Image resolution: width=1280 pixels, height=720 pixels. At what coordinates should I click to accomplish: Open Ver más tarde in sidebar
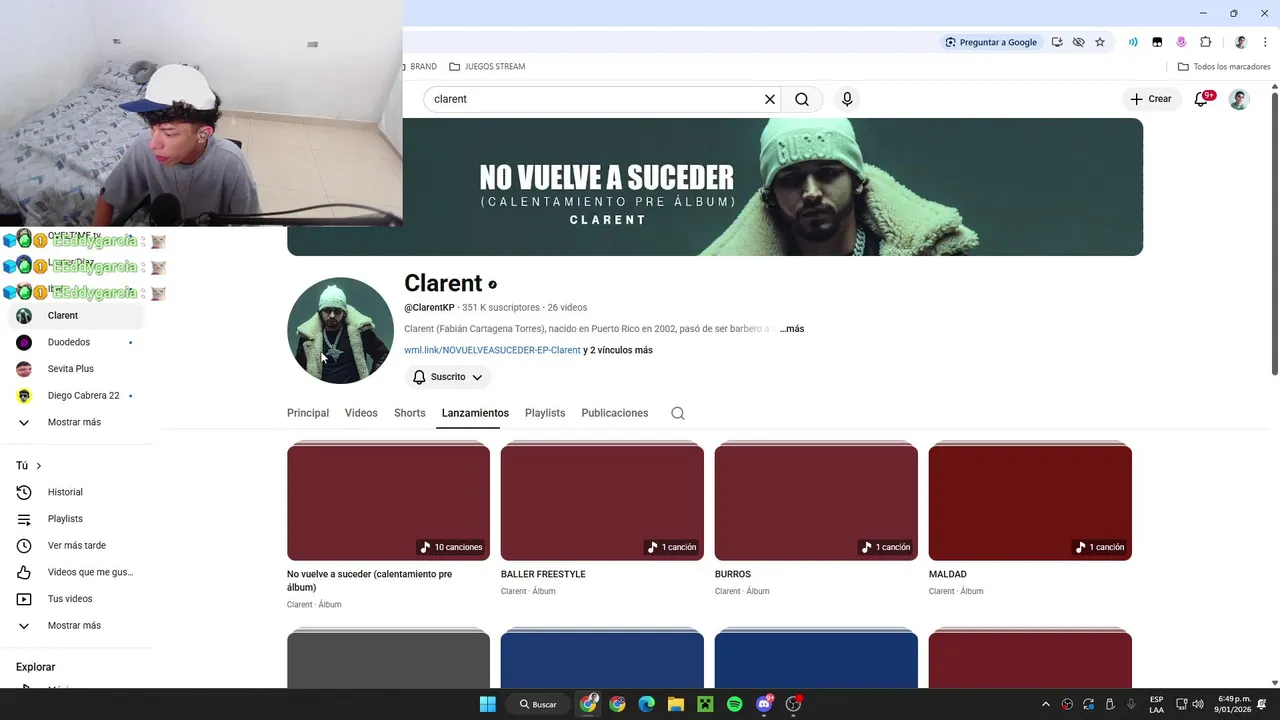tap(78, 545)
